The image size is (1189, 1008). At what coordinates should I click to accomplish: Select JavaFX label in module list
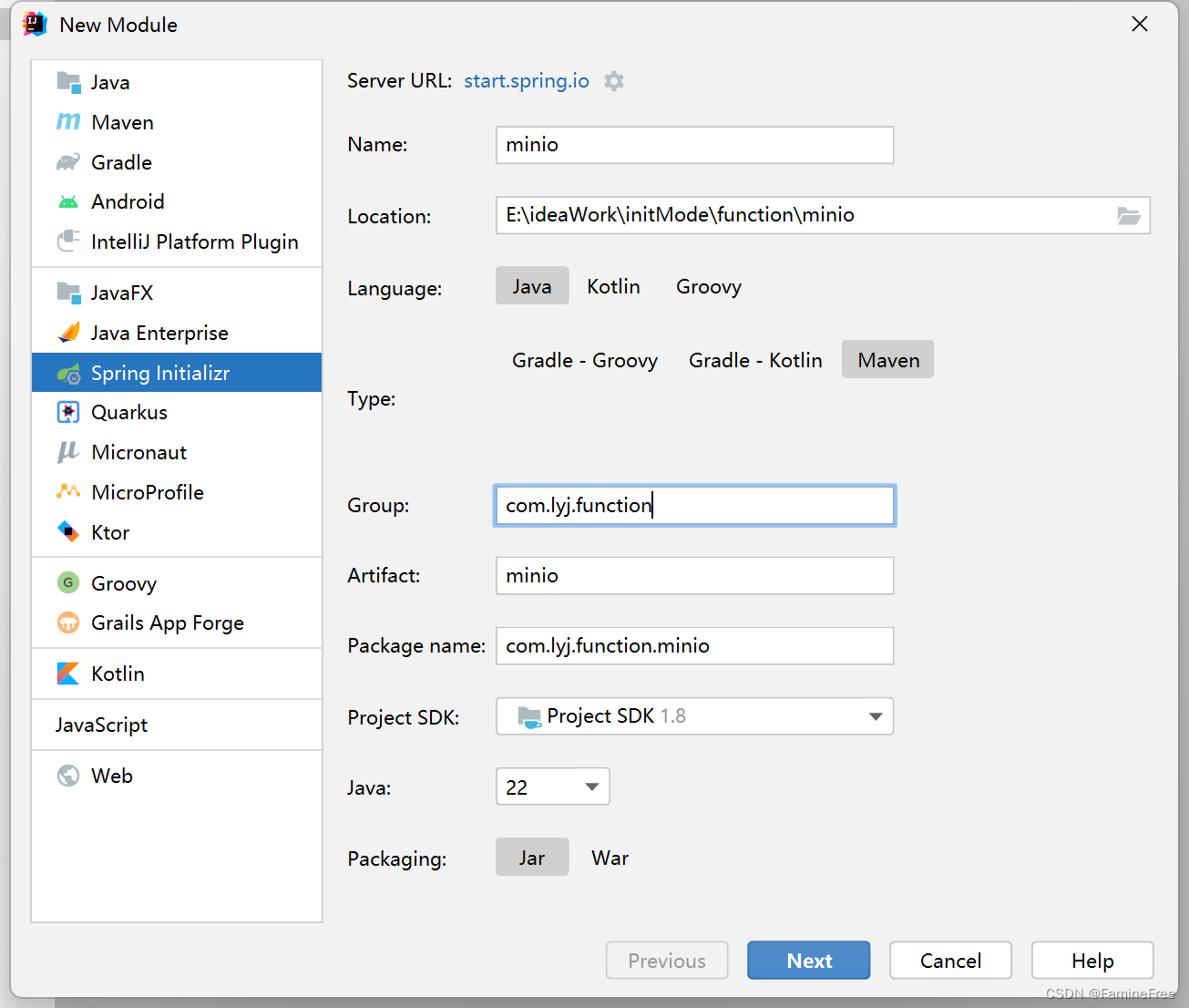[122, 293]
